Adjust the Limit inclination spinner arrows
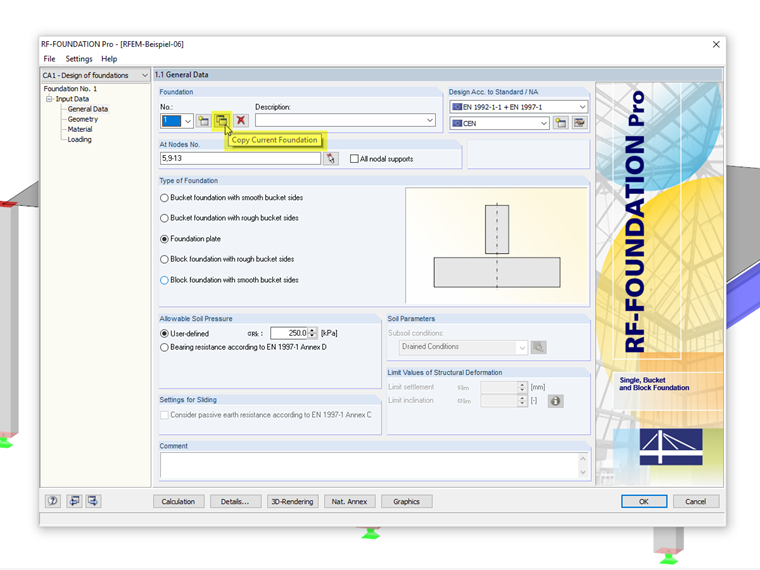The image size is (760, 570). click(x=522, y=401)
